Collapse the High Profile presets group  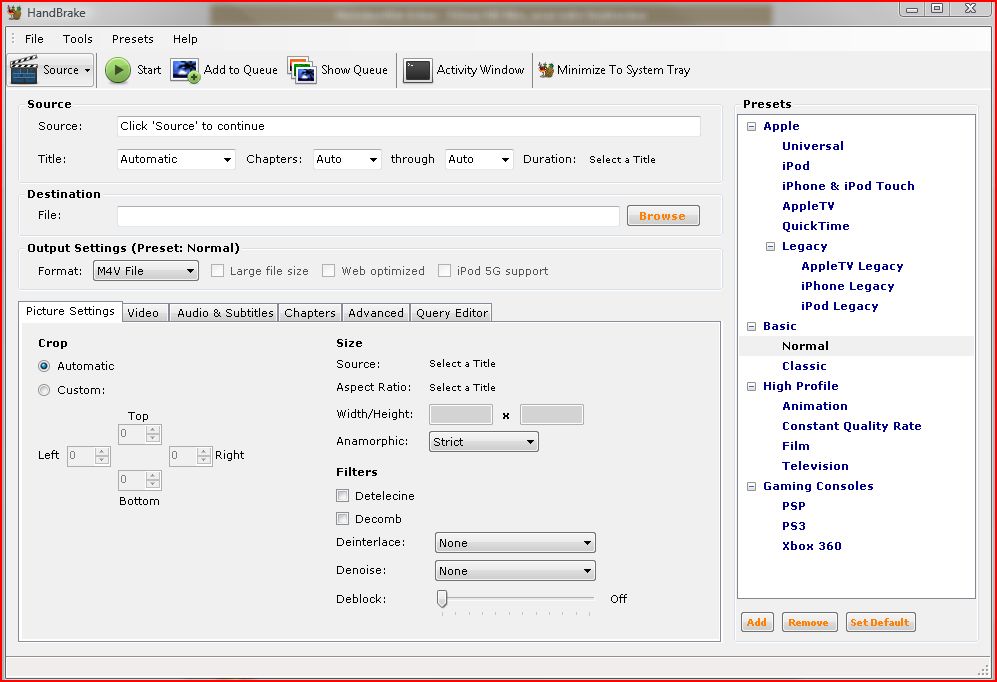tap(752, 386)
